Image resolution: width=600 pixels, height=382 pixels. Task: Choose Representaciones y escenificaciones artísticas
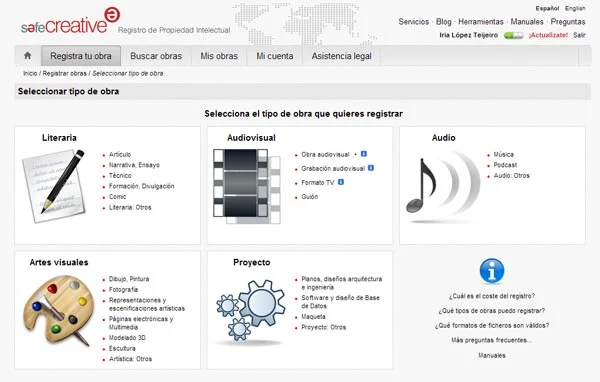[147, 304]
